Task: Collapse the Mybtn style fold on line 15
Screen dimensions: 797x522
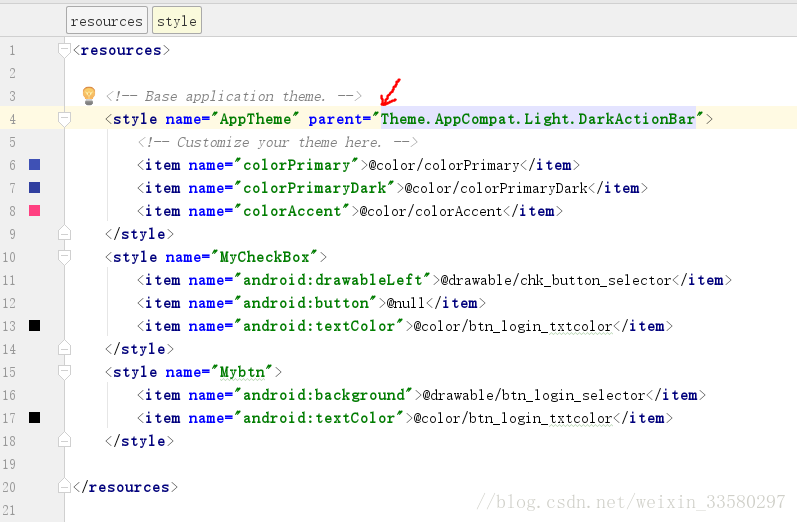Action: tap(64, 372)
